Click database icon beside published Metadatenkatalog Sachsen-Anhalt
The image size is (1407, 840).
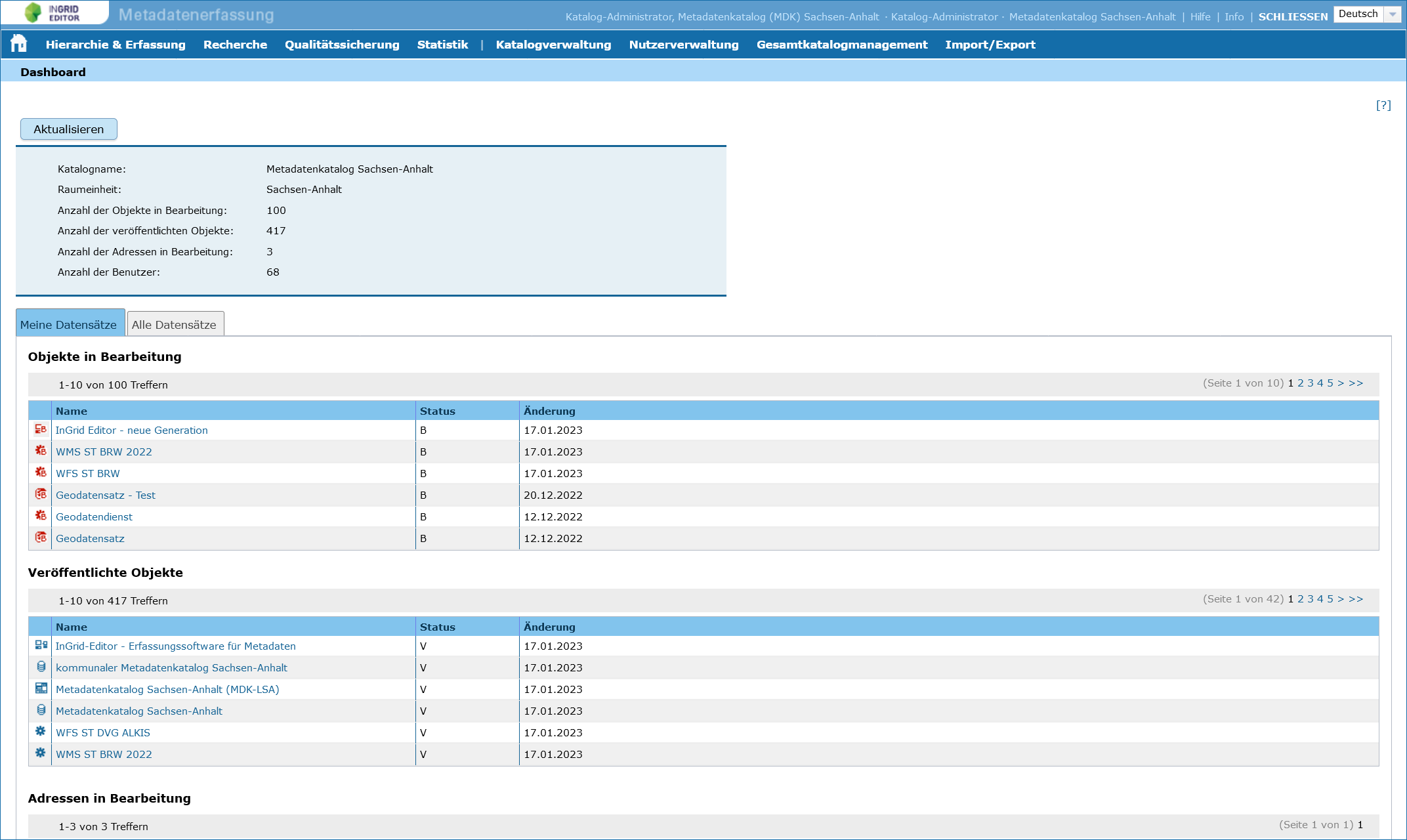click(41, 710)
